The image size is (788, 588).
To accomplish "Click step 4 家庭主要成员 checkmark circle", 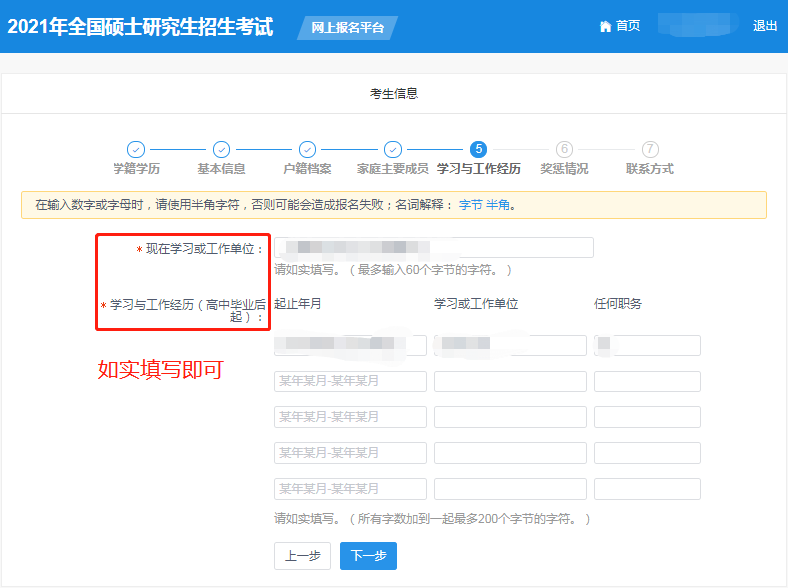I will pos(393,149).
